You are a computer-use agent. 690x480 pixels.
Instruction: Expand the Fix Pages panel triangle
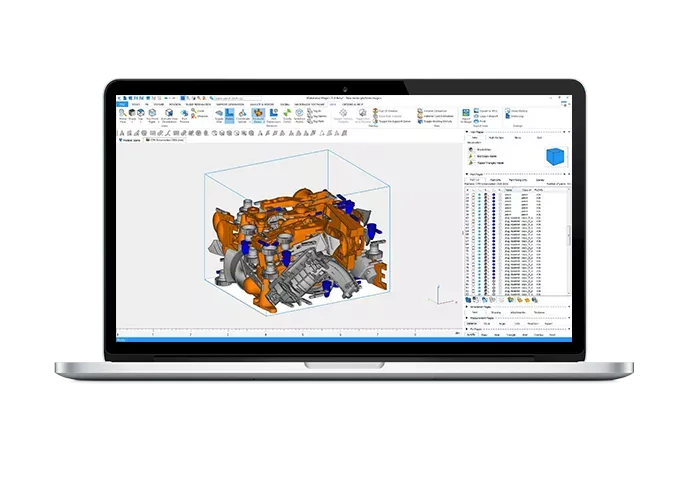coord(467,329)
